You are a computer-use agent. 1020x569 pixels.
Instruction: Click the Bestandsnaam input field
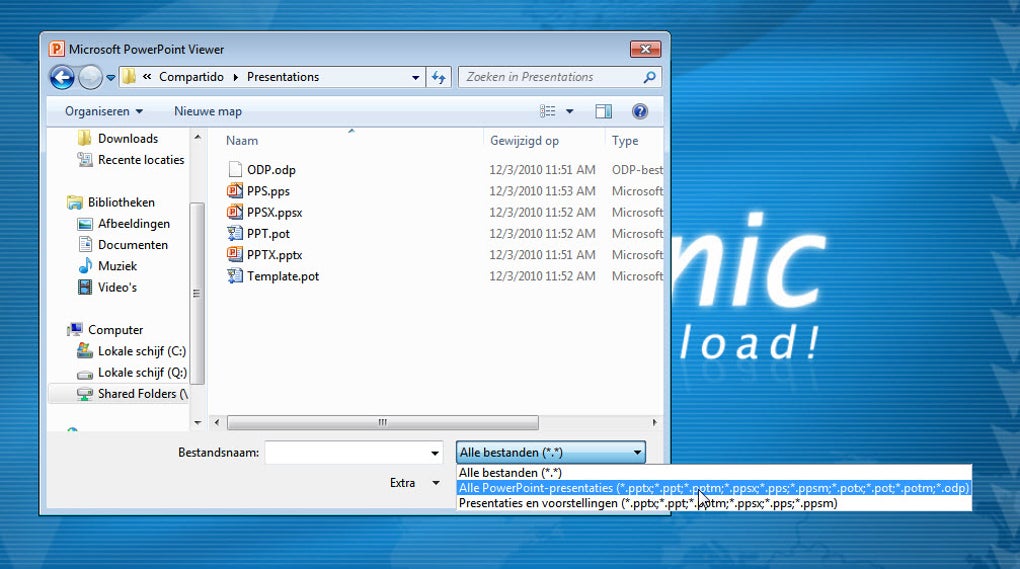point(347,453)
